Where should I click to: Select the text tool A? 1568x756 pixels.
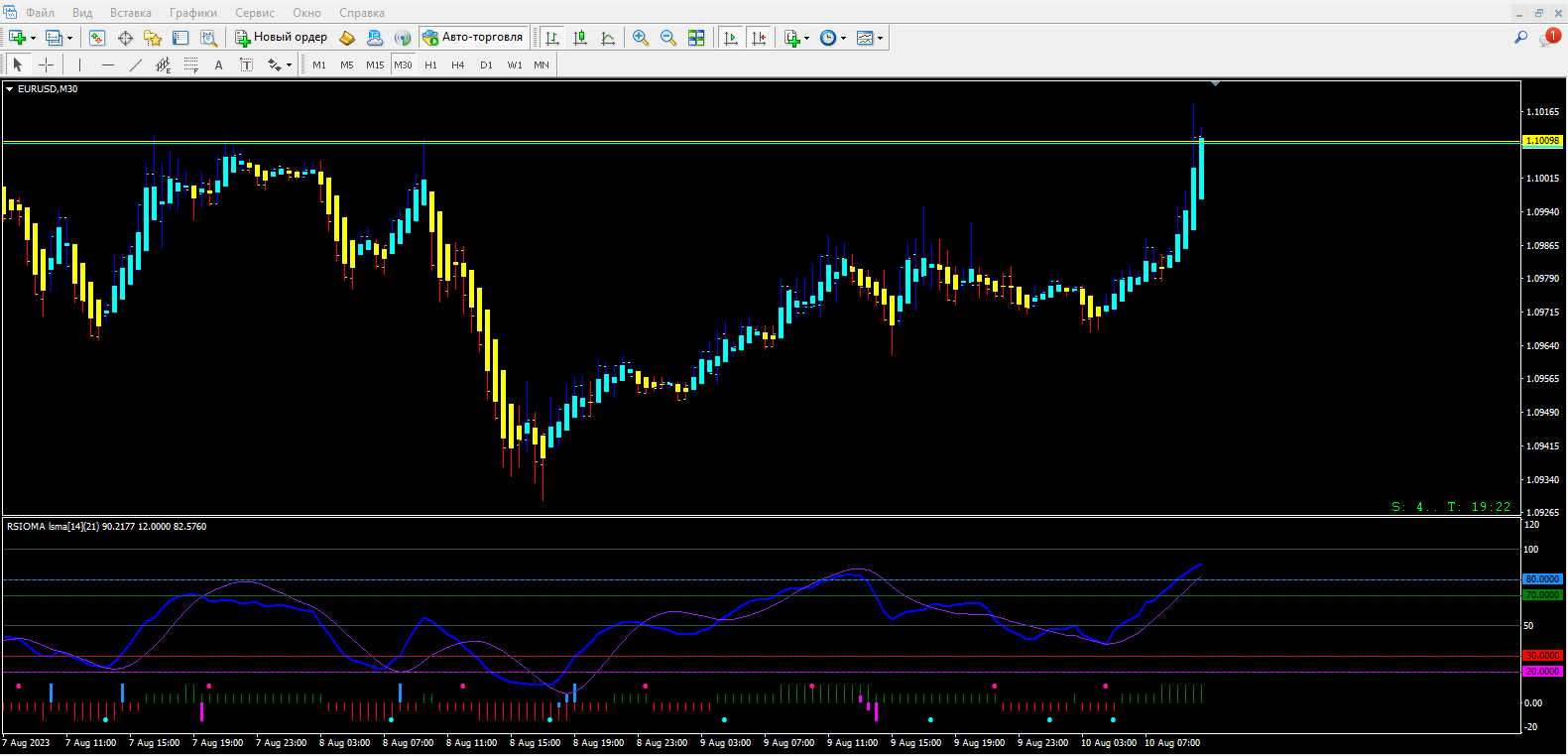[x=218, y=64]
